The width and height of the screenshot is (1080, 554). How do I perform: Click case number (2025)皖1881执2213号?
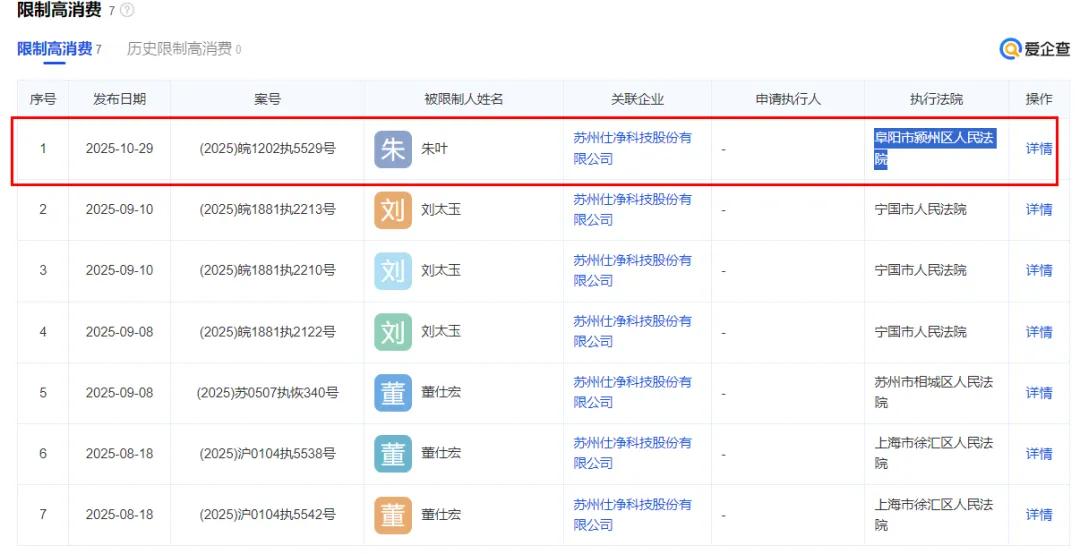[x=267, y=209]
